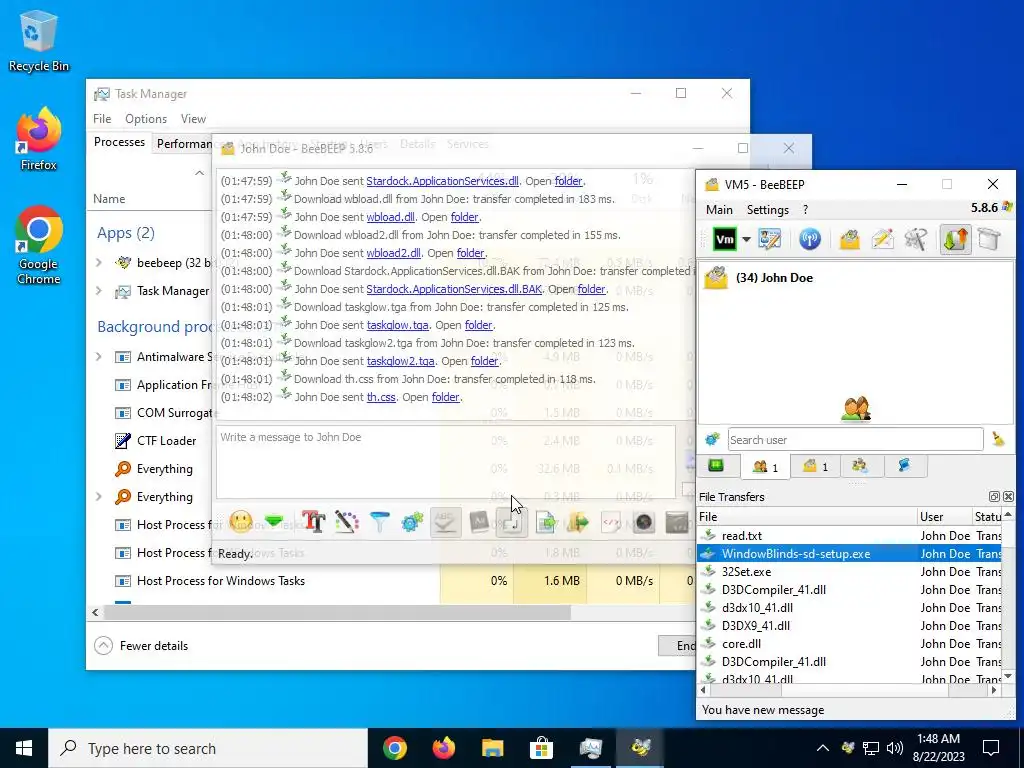
Task: Click the Vm user avatar icon
Action: (724, 239)
